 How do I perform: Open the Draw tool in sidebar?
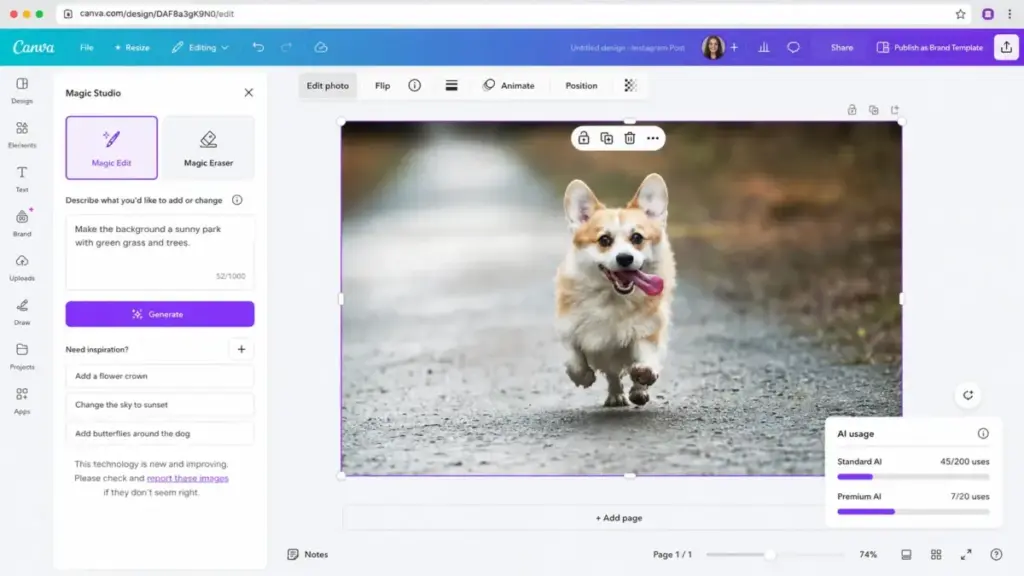click(22, 312)
